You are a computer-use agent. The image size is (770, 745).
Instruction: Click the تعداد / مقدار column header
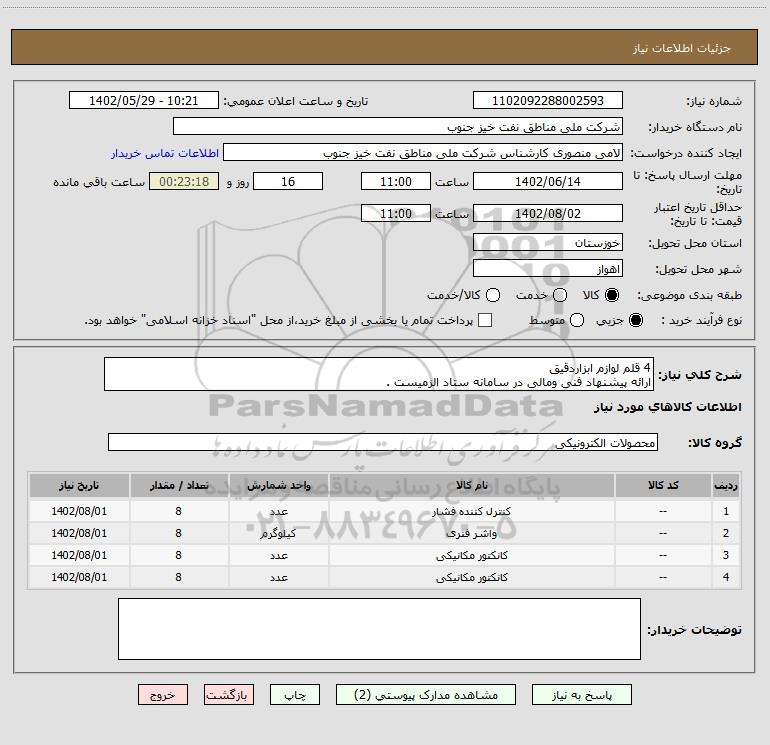tap(179, 485)
